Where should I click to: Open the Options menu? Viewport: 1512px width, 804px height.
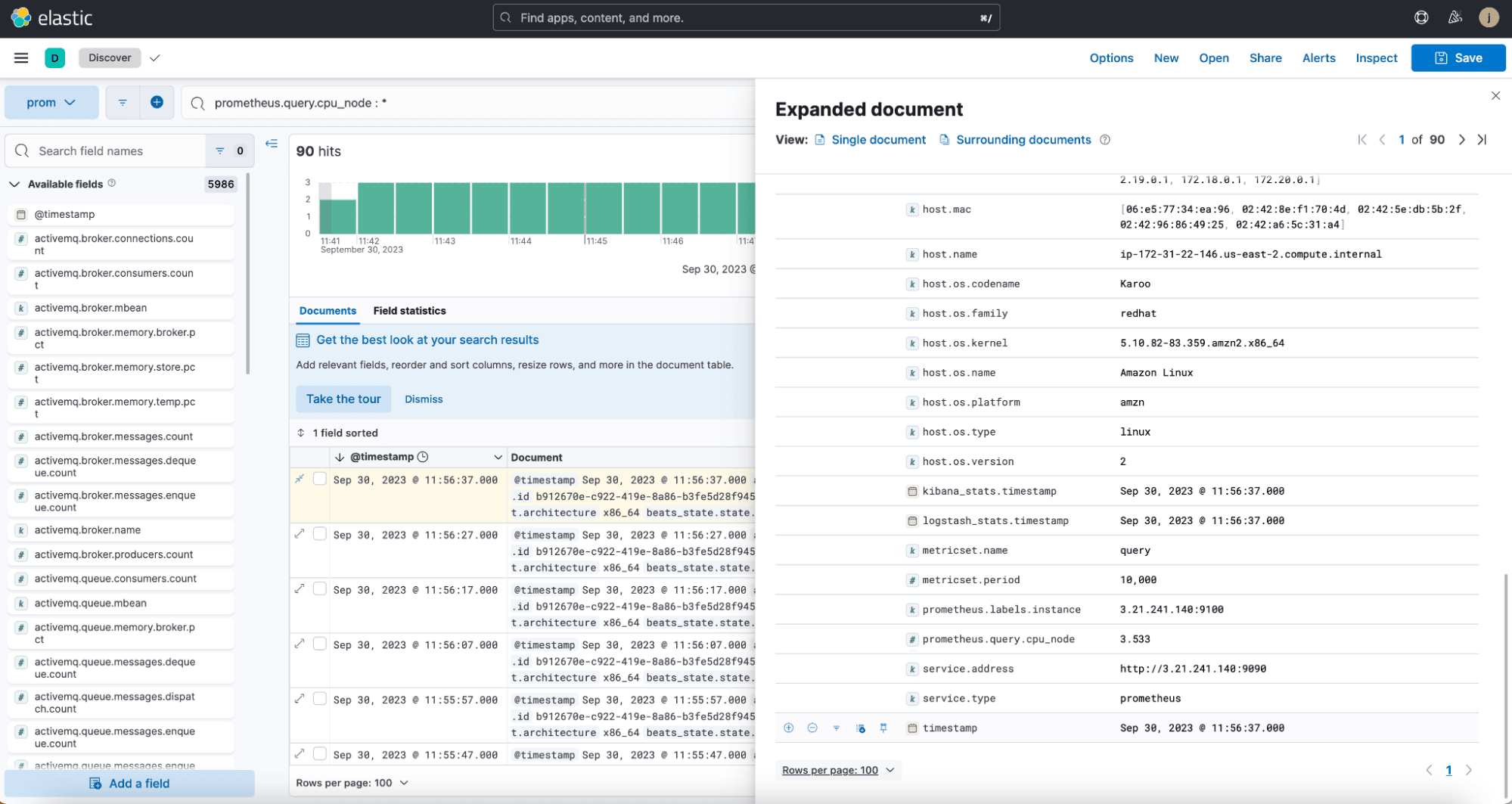1111,57
